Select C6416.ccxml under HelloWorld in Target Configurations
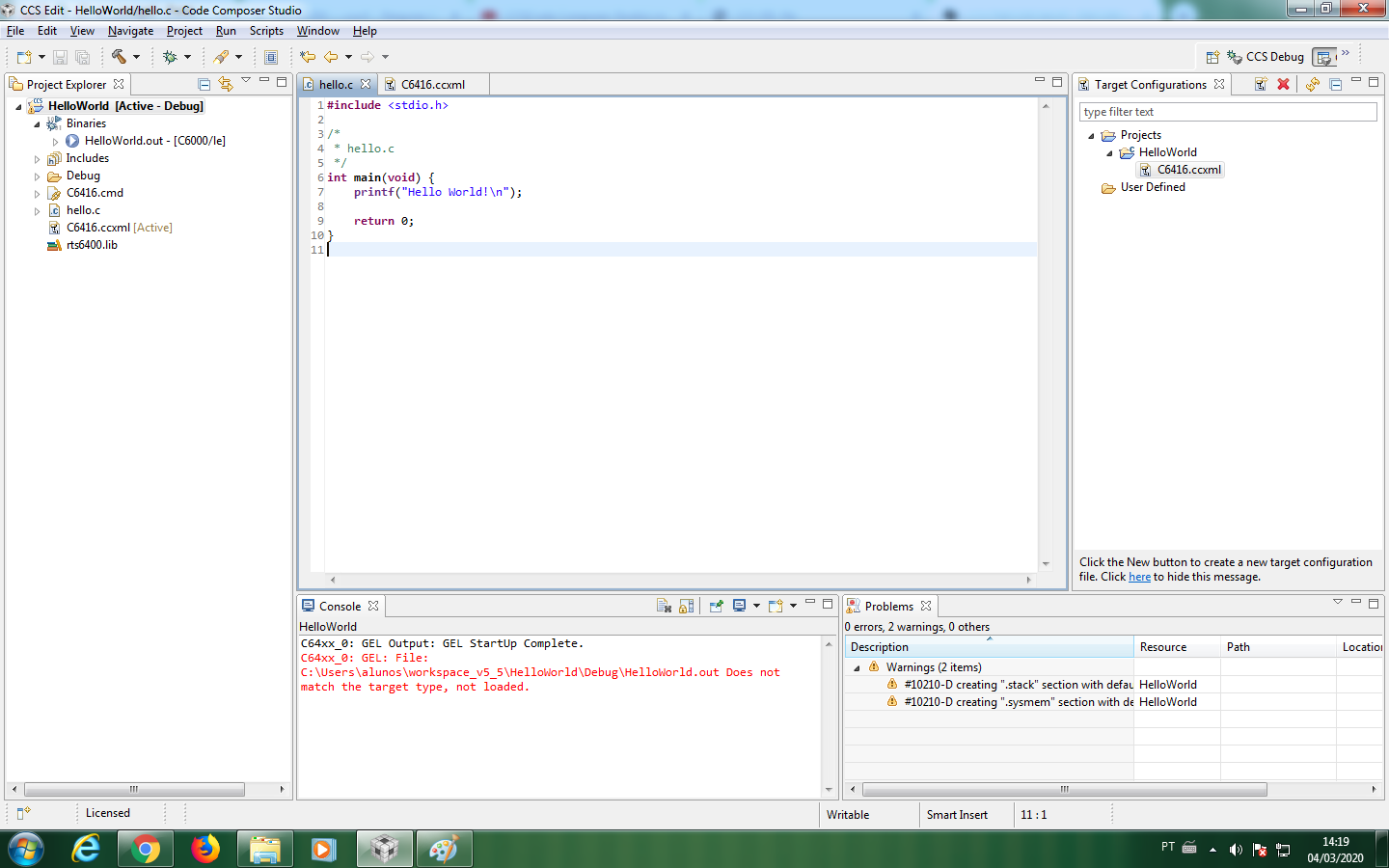 click(1189, 170)
